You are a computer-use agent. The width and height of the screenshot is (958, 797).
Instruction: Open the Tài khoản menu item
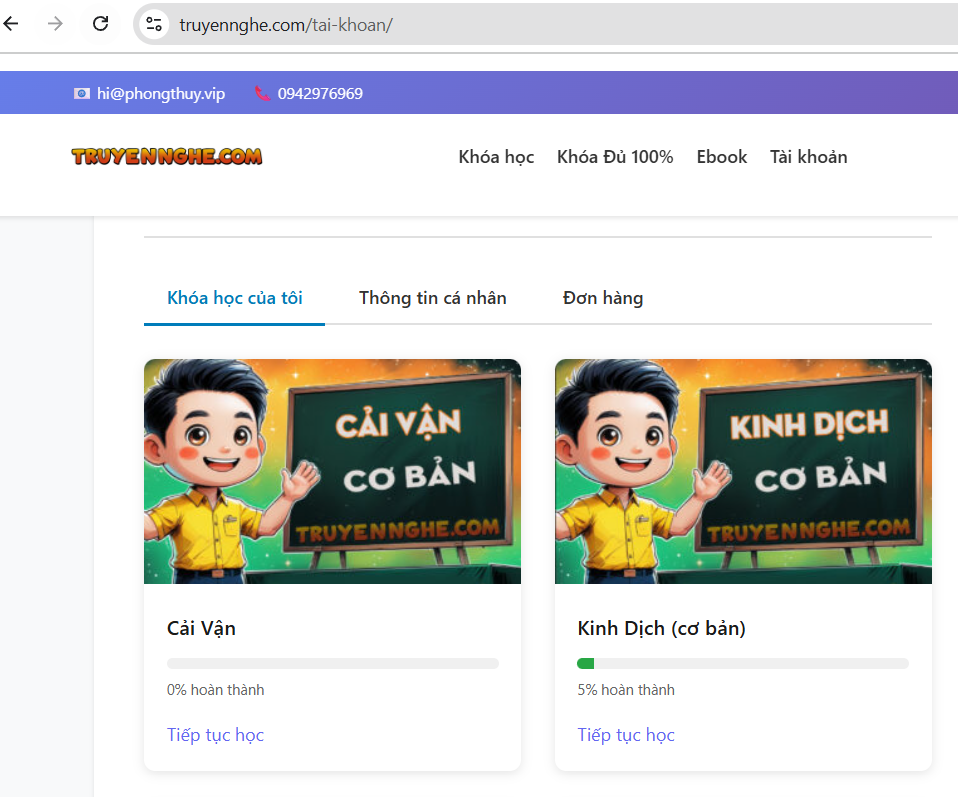[808, 157]
